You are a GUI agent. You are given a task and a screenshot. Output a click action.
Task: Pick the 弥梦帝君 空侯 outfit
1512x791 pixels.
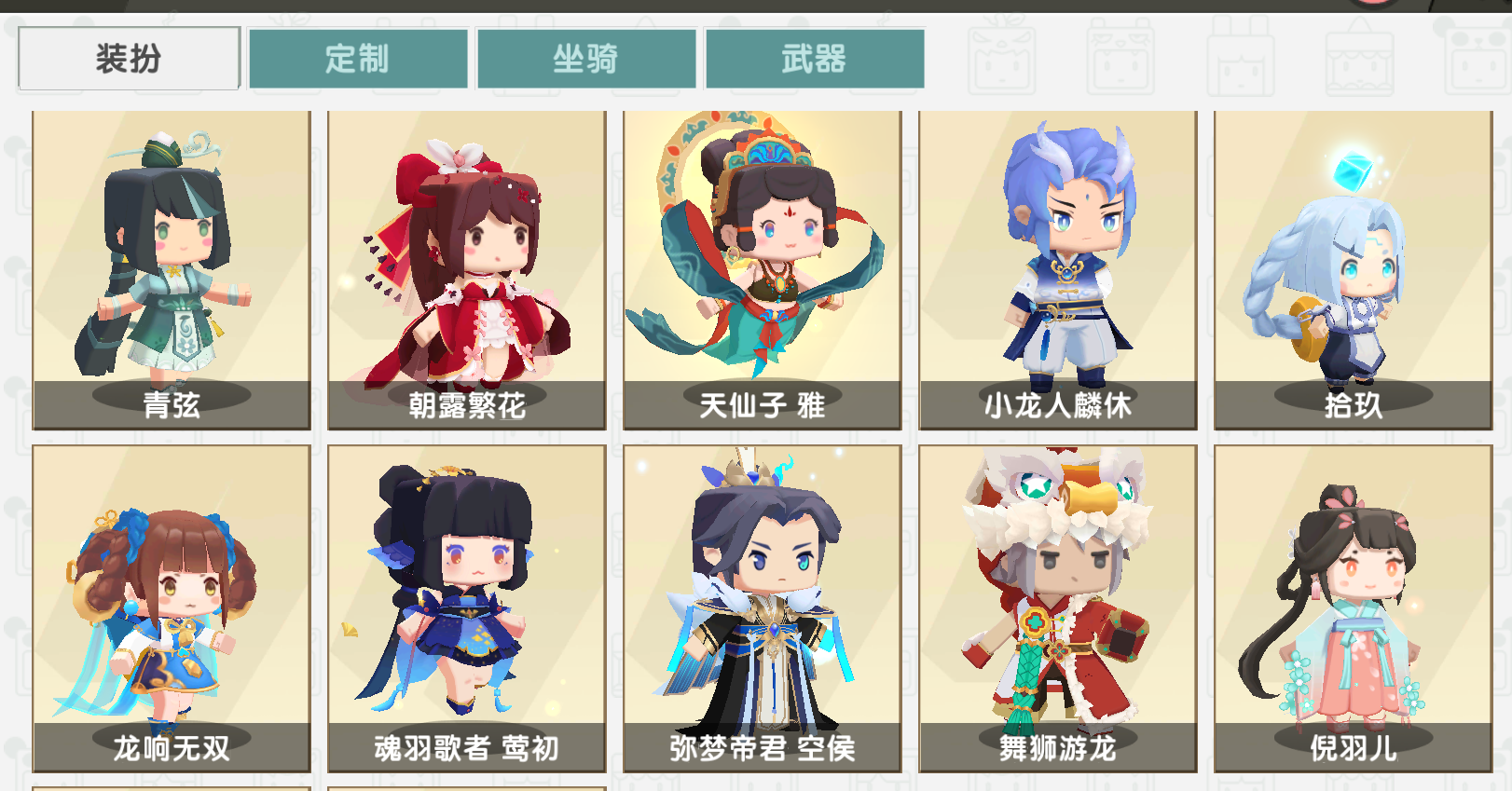763,608
